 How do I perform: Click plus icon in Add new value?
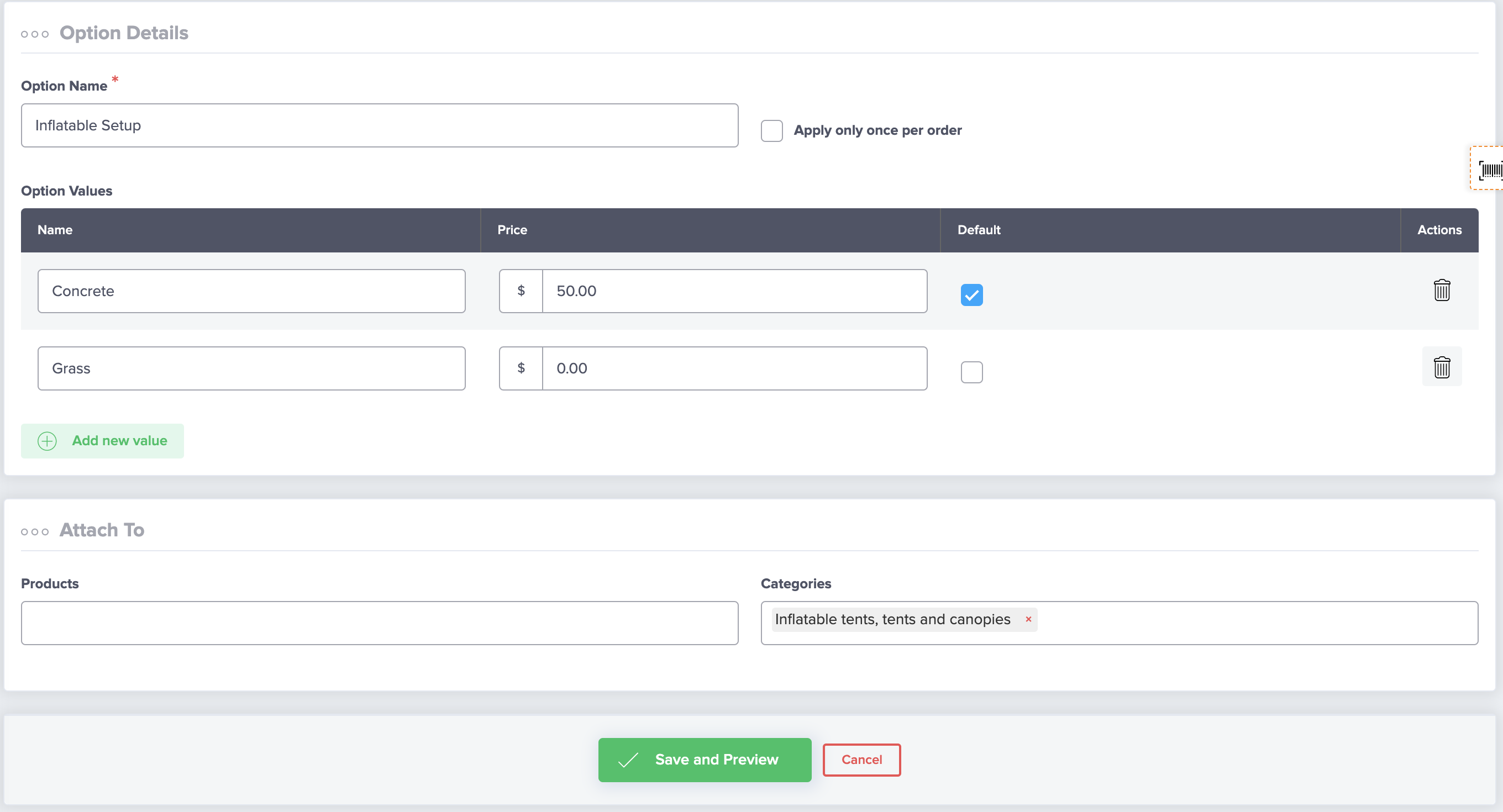click(x=48, y=441)
